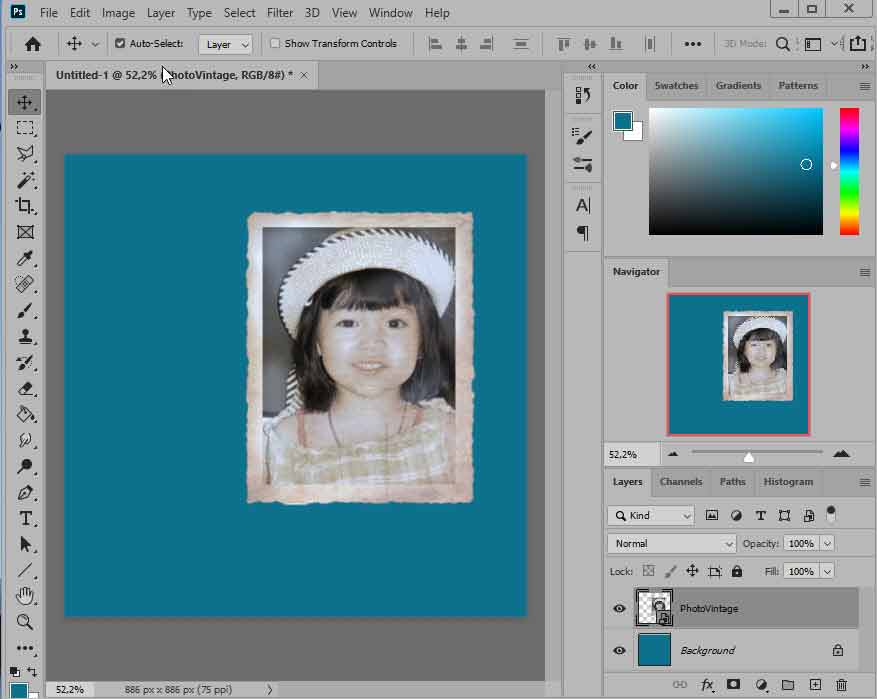Open the Layer menu

click(x=161, y=12)
